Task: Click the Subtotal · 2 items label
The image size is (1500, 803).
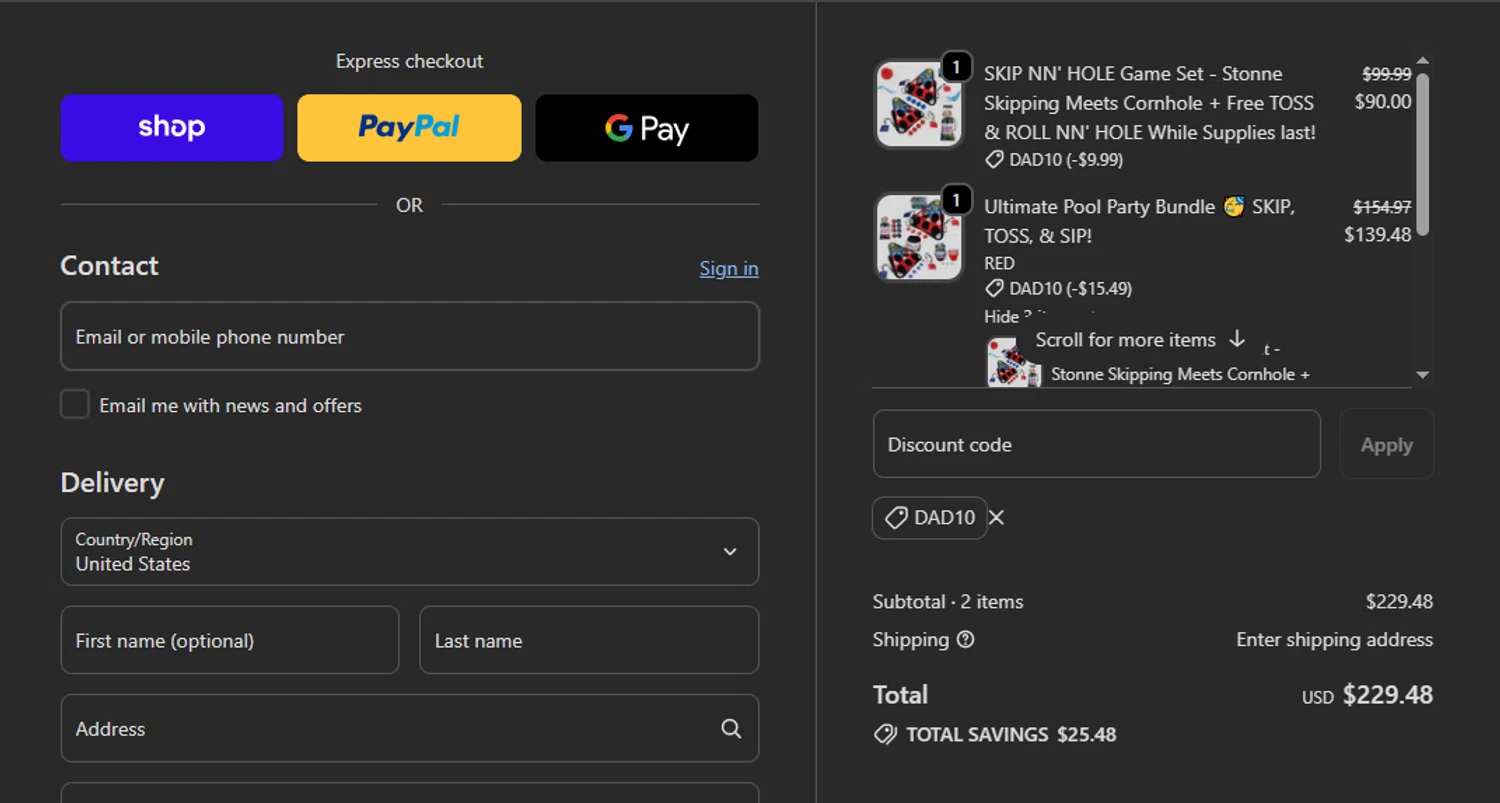Action: tap(948, 601)
